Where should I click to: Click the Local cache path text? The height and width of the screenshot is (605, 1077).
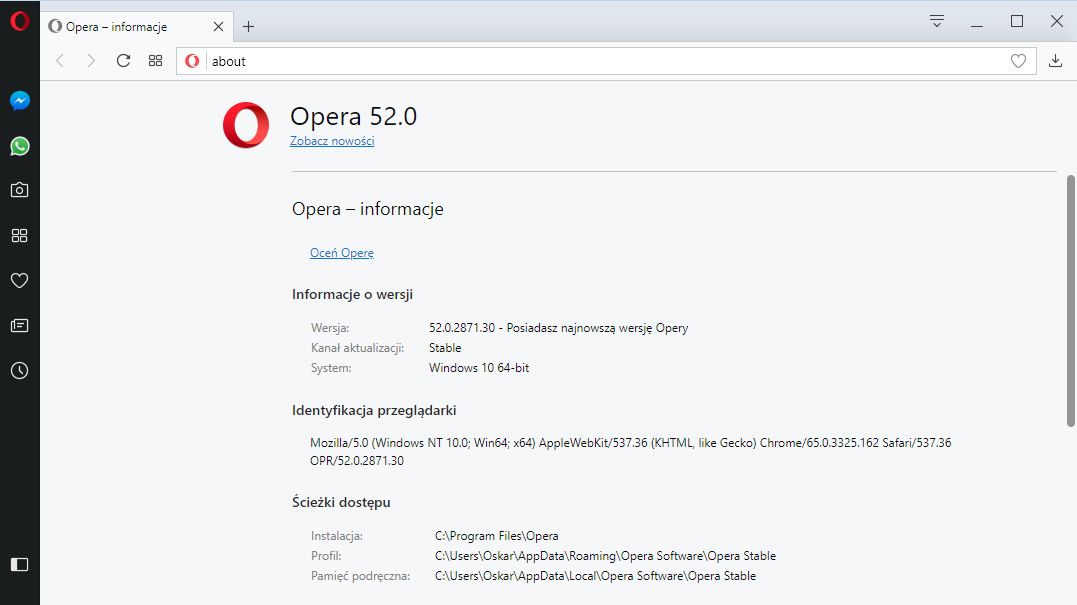click(x=595, y=575)
